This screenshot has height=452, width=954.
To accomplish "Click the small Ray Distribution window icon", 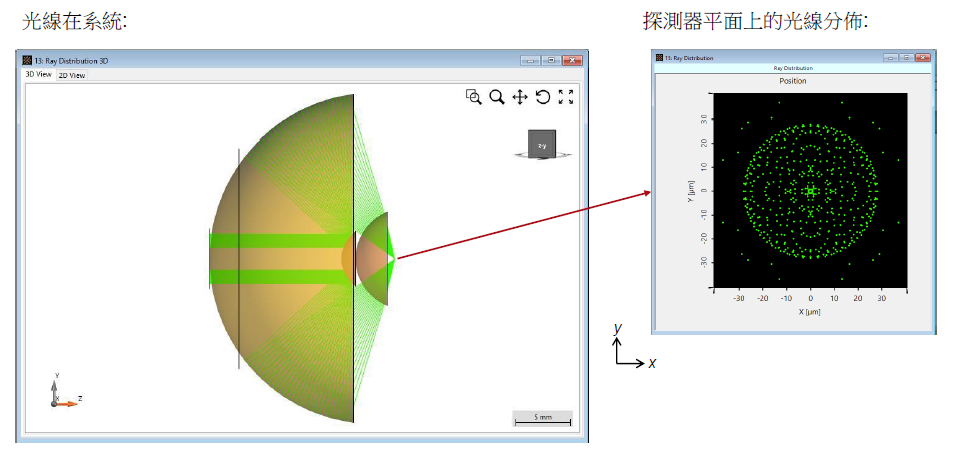I will 659,58.
